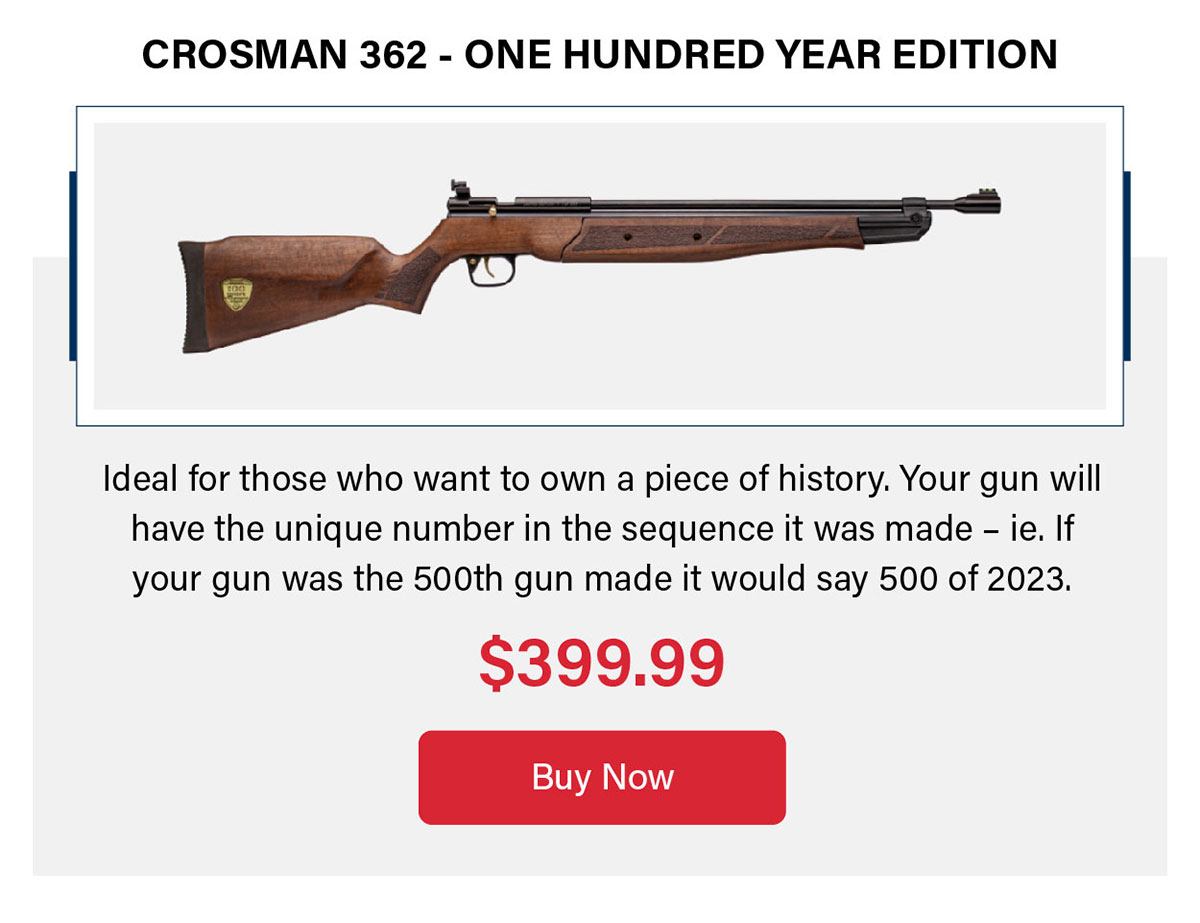Click the rubber buttpad on the stock

pos(193,295)
